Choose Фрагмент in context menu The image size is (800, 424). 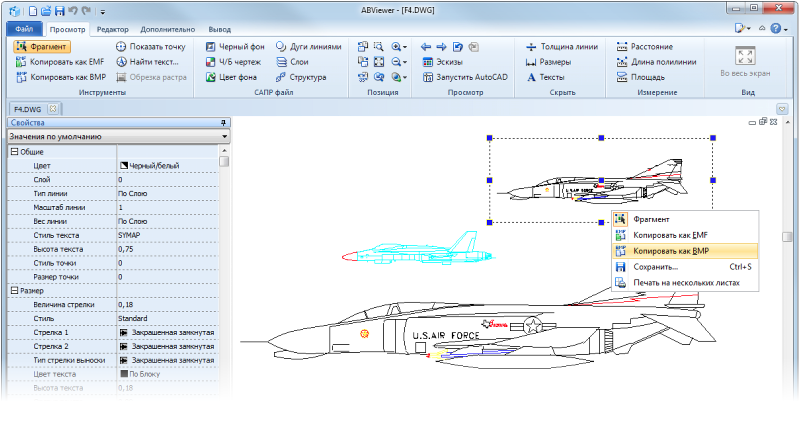tap(685, 219)
